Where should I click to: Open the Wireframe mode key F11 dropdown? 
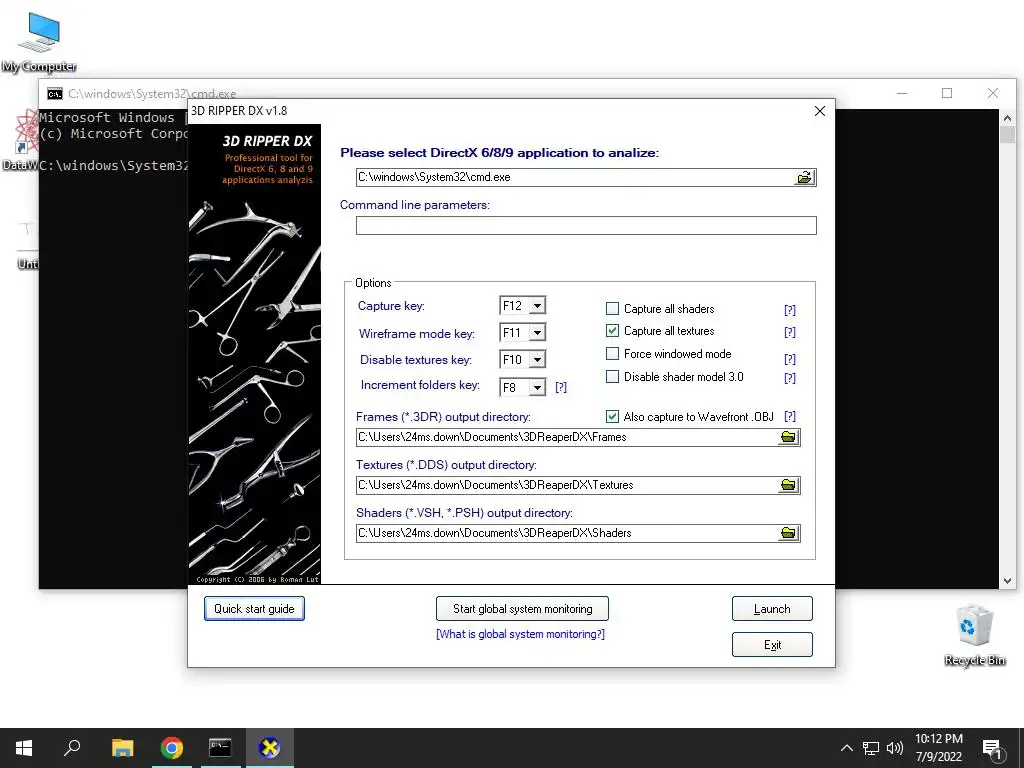pos(537,332)
